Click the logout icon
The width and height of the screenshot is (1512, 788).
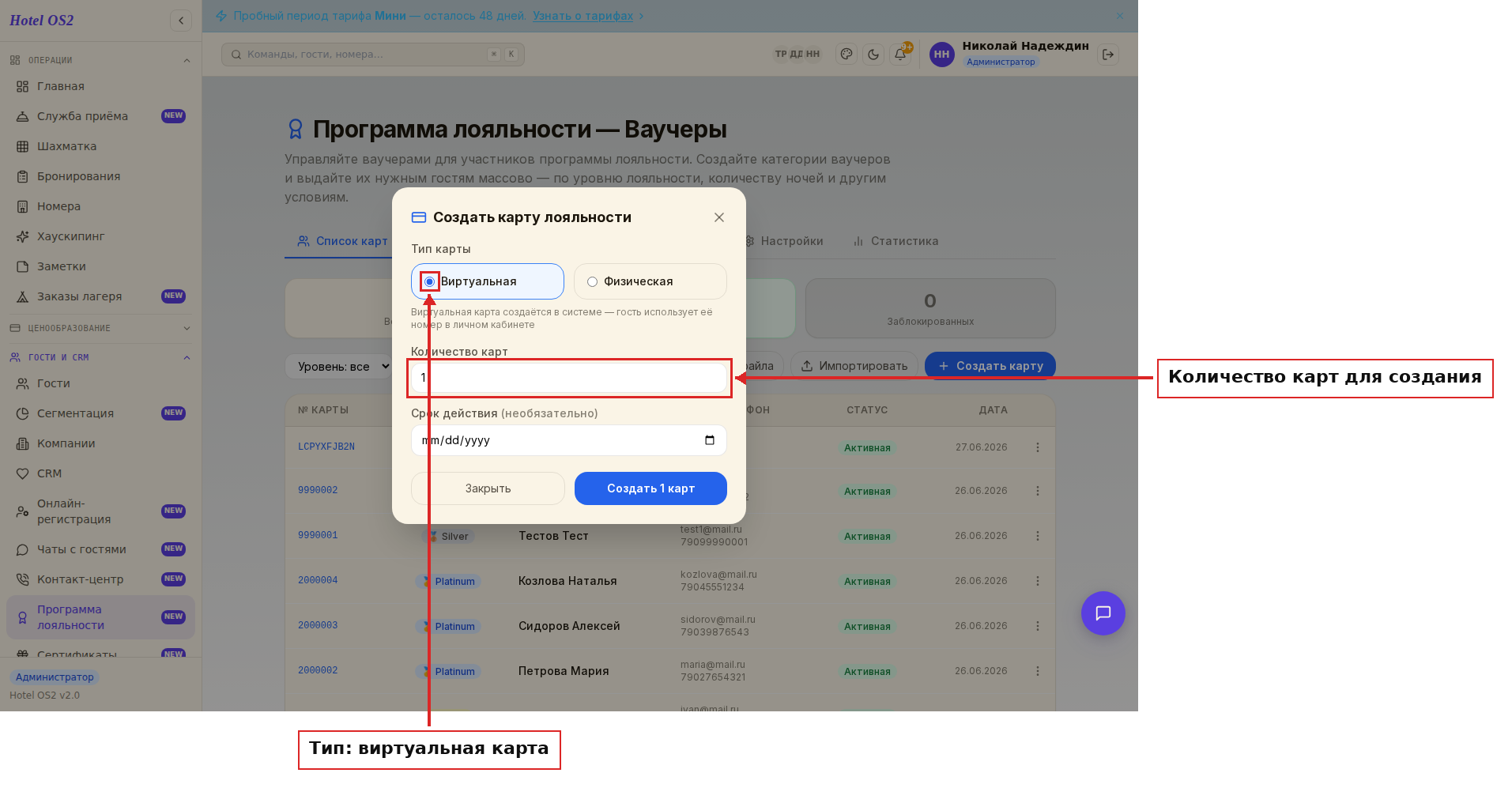click(1108, 55)
